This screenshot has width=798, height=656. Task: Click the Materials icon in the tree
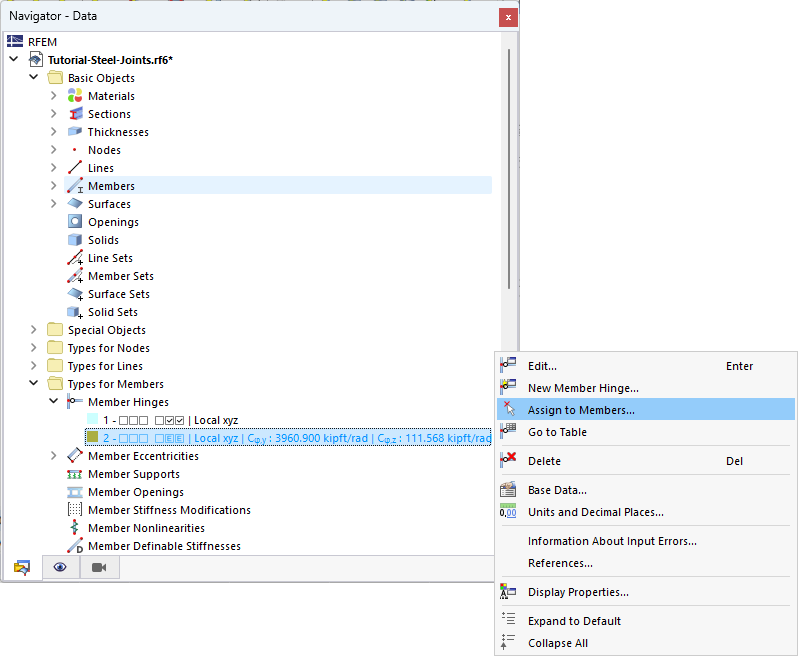click(75, 96)
